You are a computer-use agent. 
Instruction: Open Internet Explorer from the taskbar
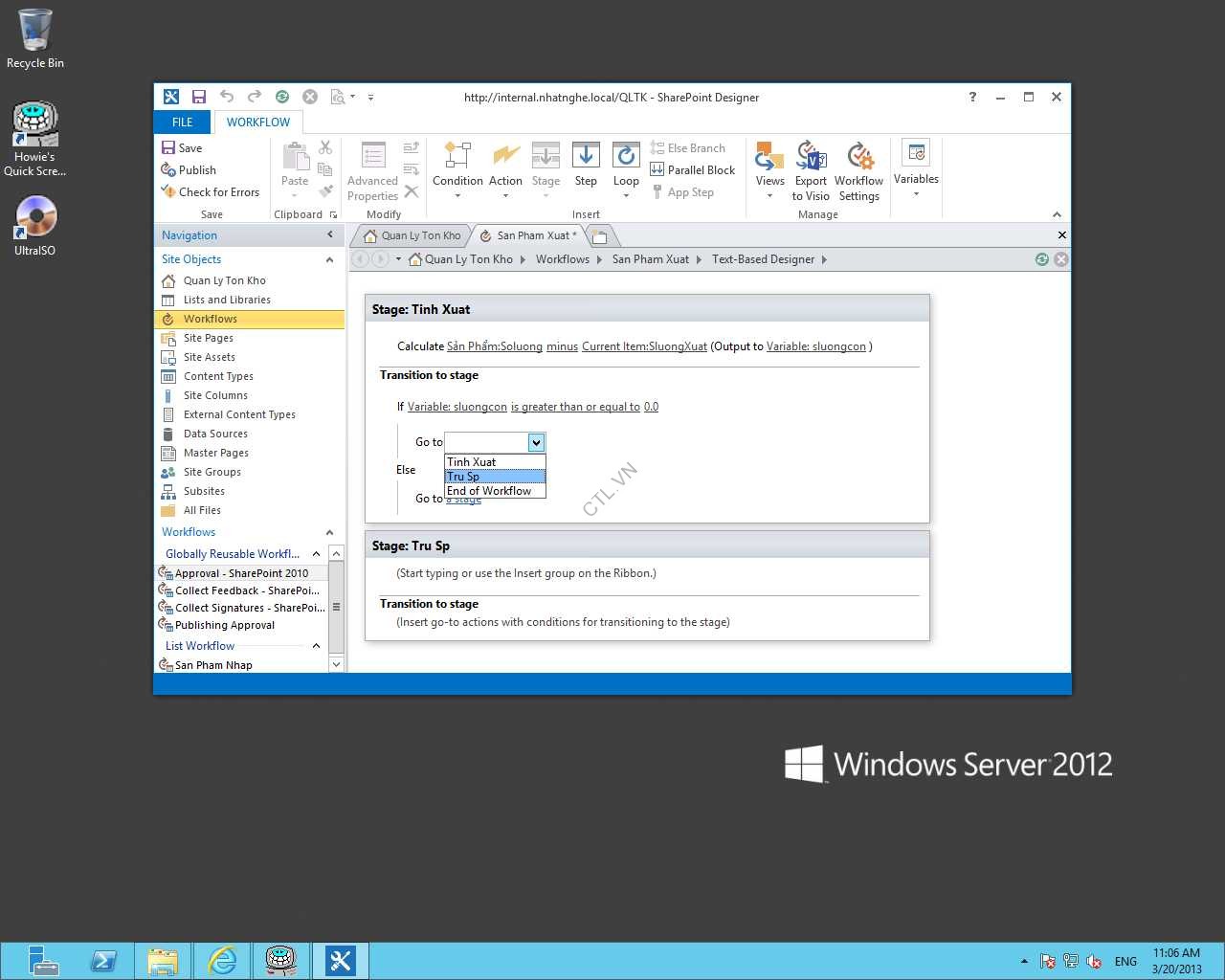point(222,960)
